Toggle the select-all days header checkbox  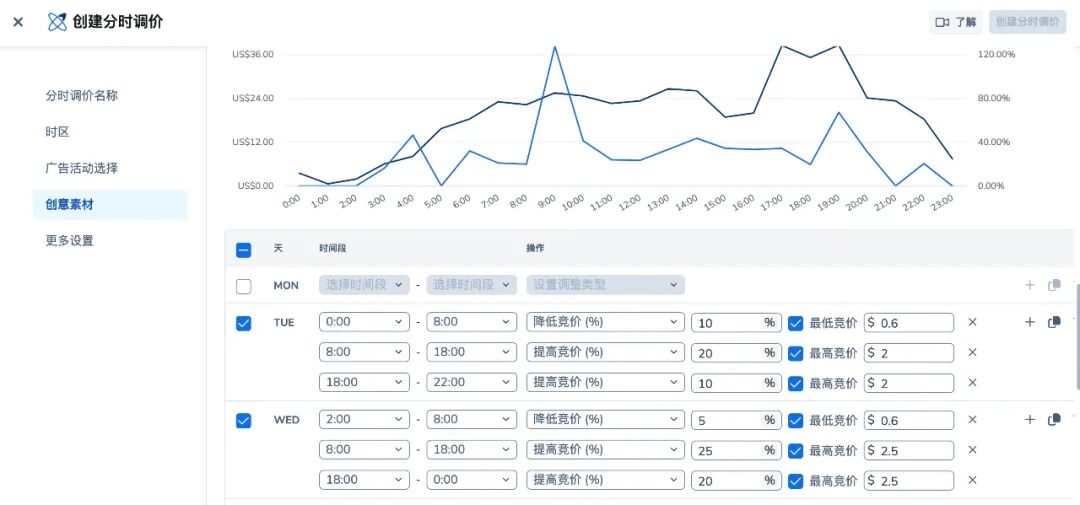pos(243,250)
